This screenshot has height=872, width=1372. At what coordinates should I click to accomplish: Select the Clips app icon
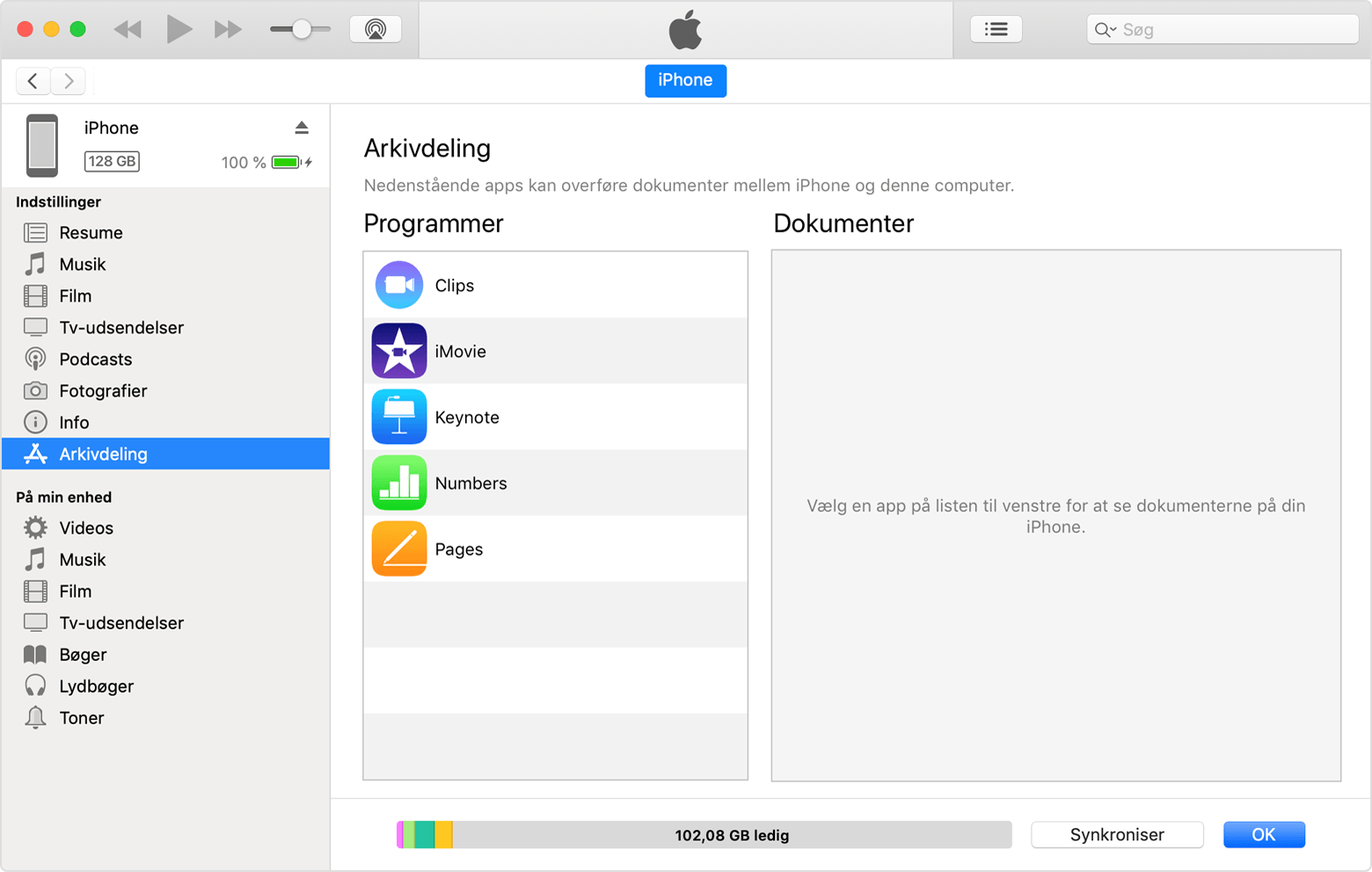click(398, 285)
